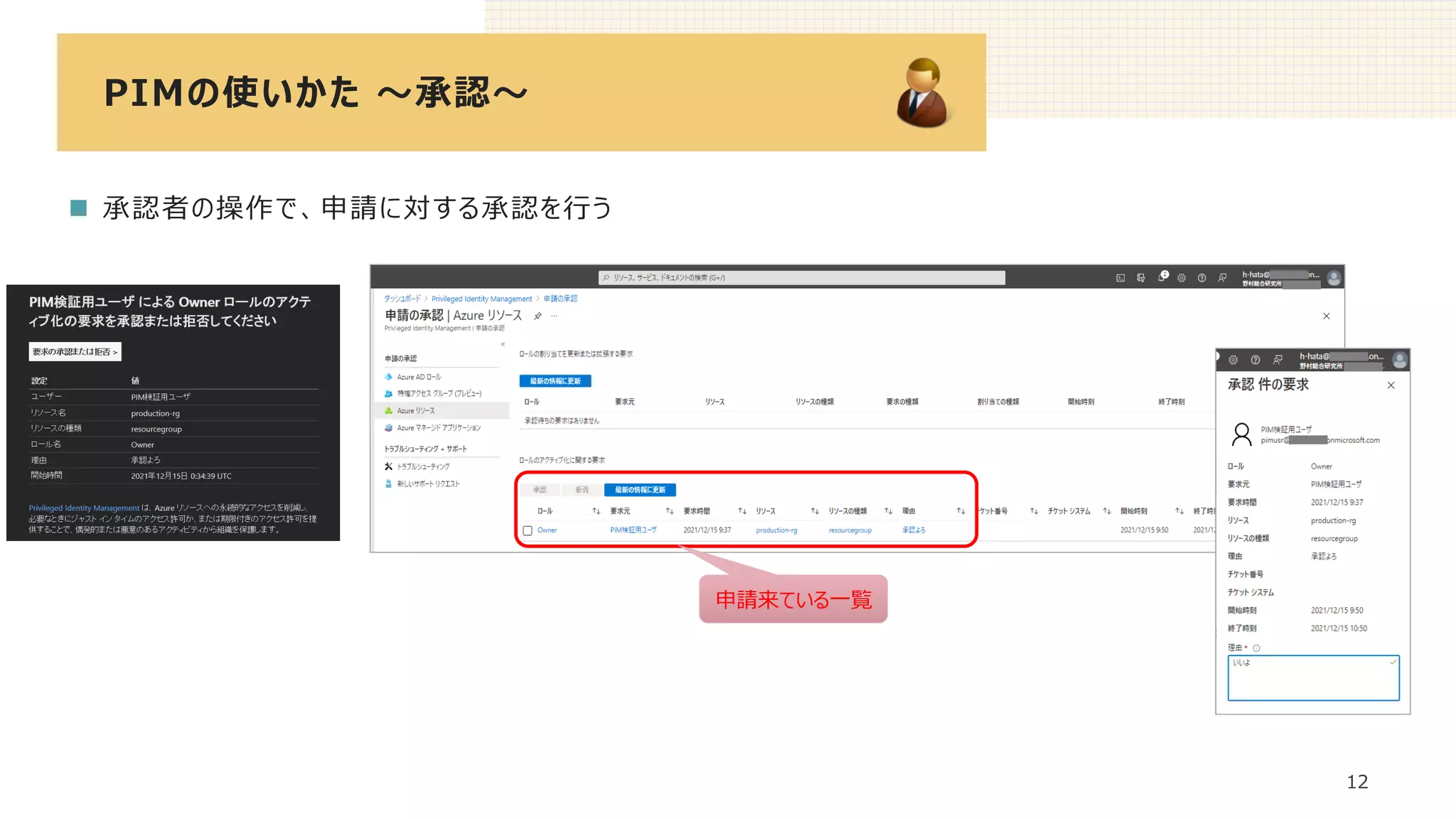Viewport: 1456px width, 819px height.
Task: Click 最新の情報に更新 beside the 拒否 button
Action: pos(640,490)
